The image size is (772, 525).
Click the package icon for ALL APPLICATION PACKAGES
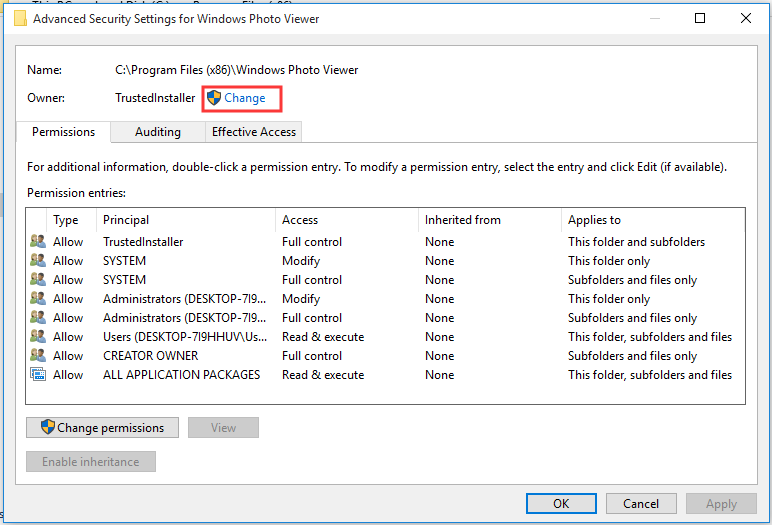coord(38,375)
